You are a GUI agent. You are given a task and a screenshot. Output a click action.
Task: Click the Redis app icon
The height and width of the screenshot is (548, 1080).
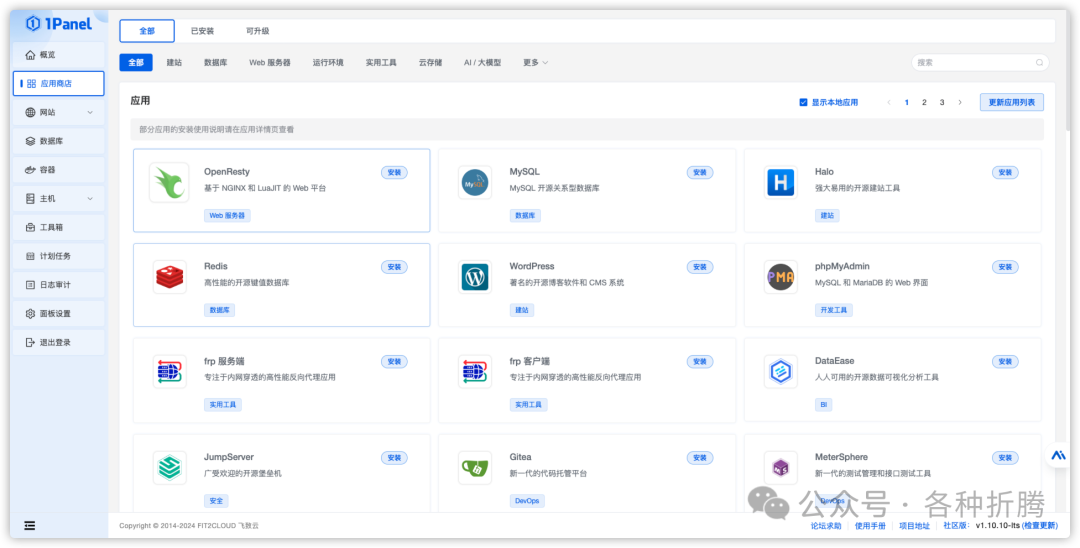[169, 277]
